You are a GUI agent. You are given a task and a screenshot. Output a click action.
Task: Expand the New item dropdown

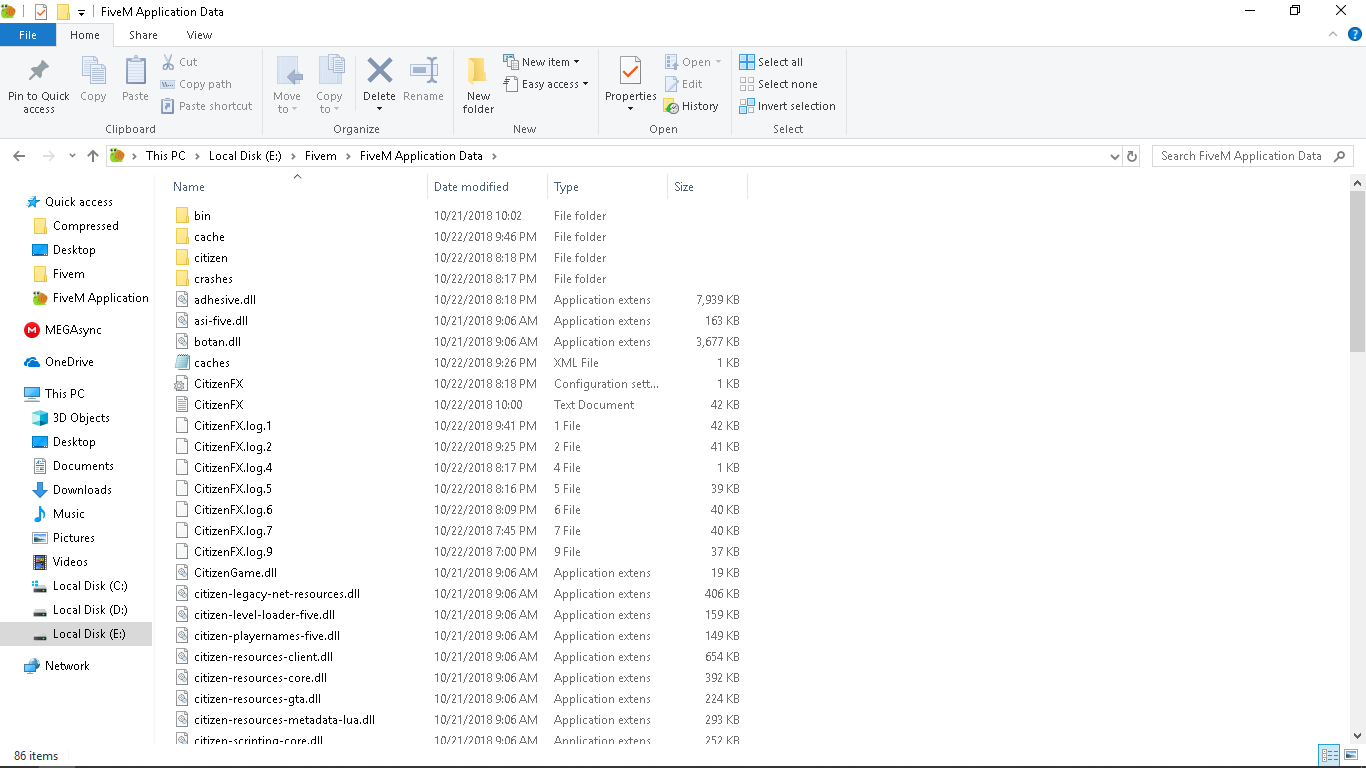tap(542, 62)
